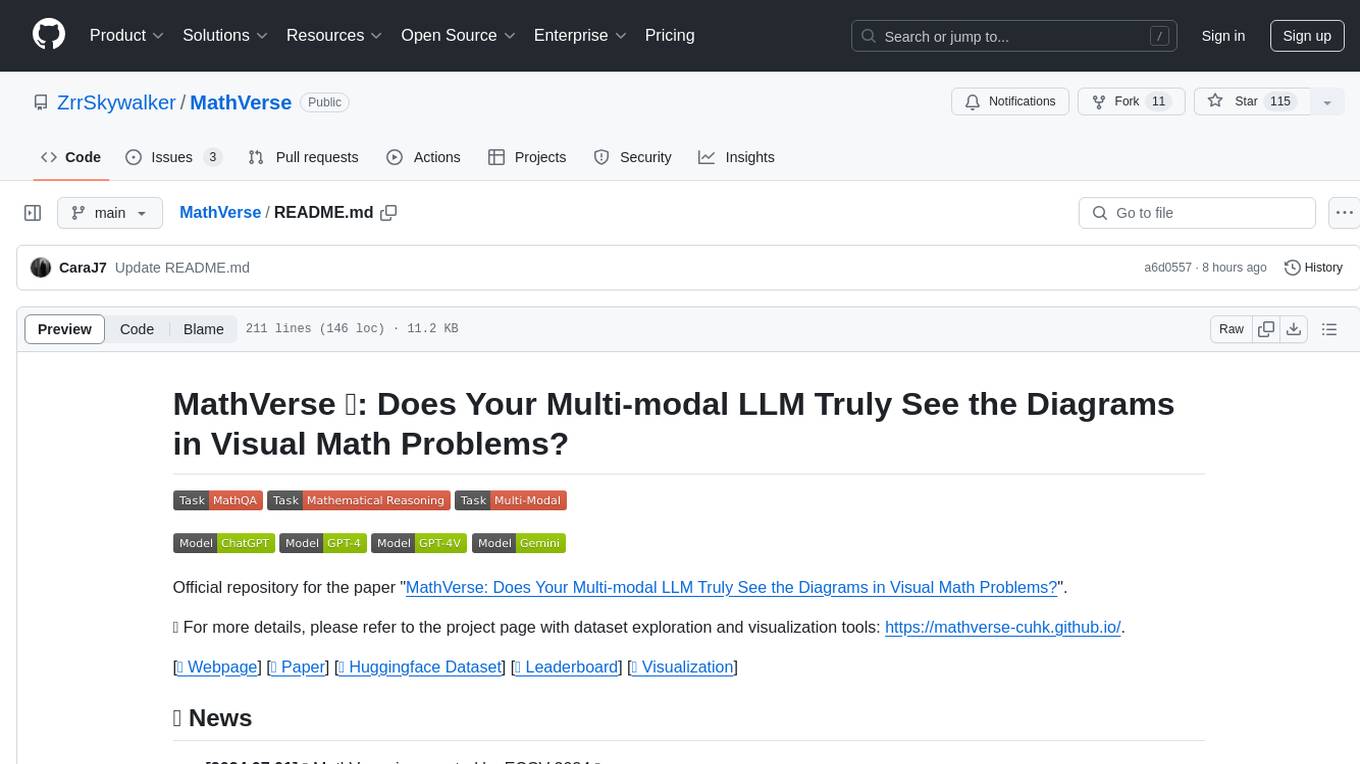Open the MathVerse paper title link
Viewport: 1360px width, 764px height.
point(732,587)
